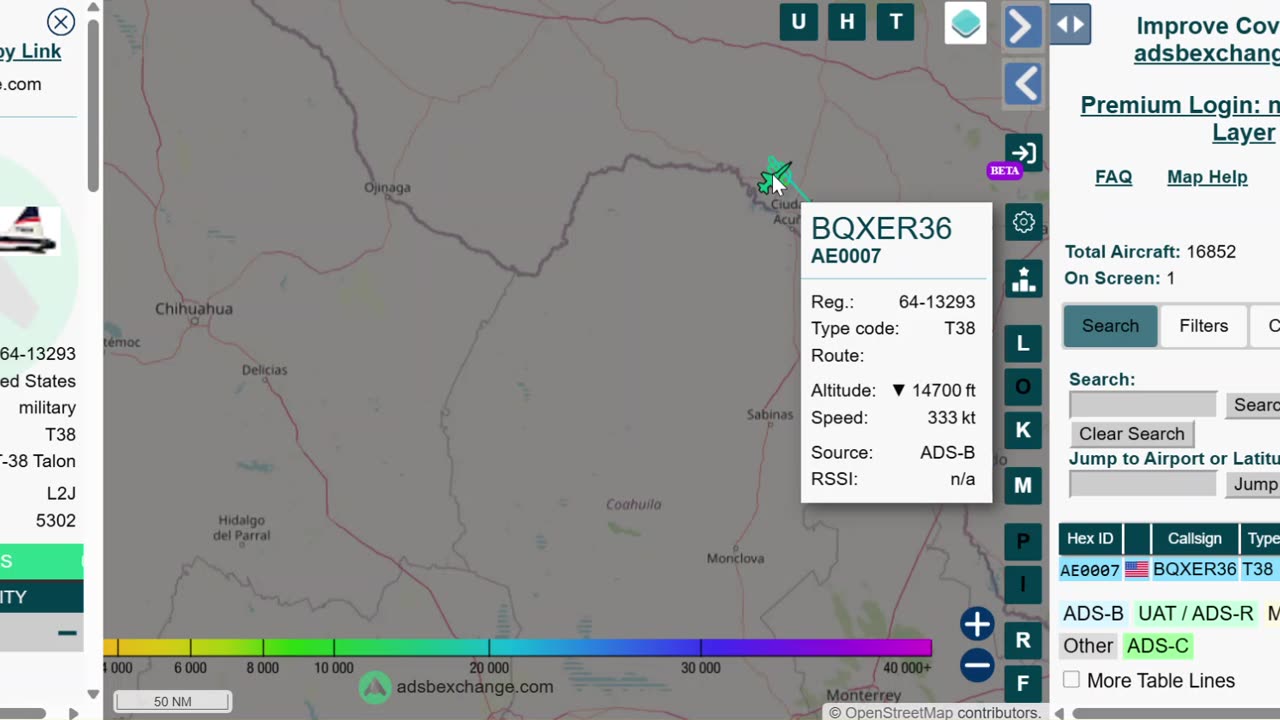Screen dimensions: 1280x720
Task: Open map settings gear icon
Action: [x=1023, y=222]
